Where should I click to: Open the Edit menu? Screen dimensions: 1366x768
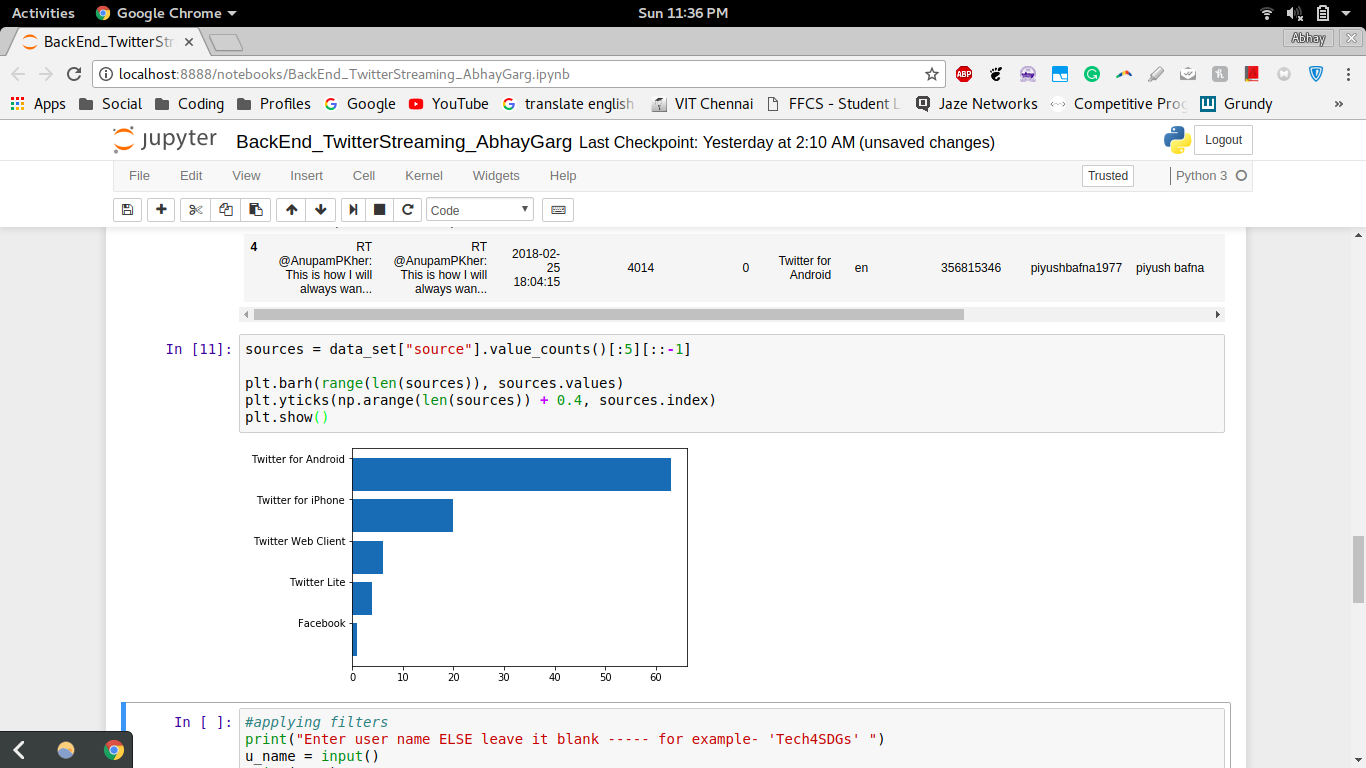191,175
